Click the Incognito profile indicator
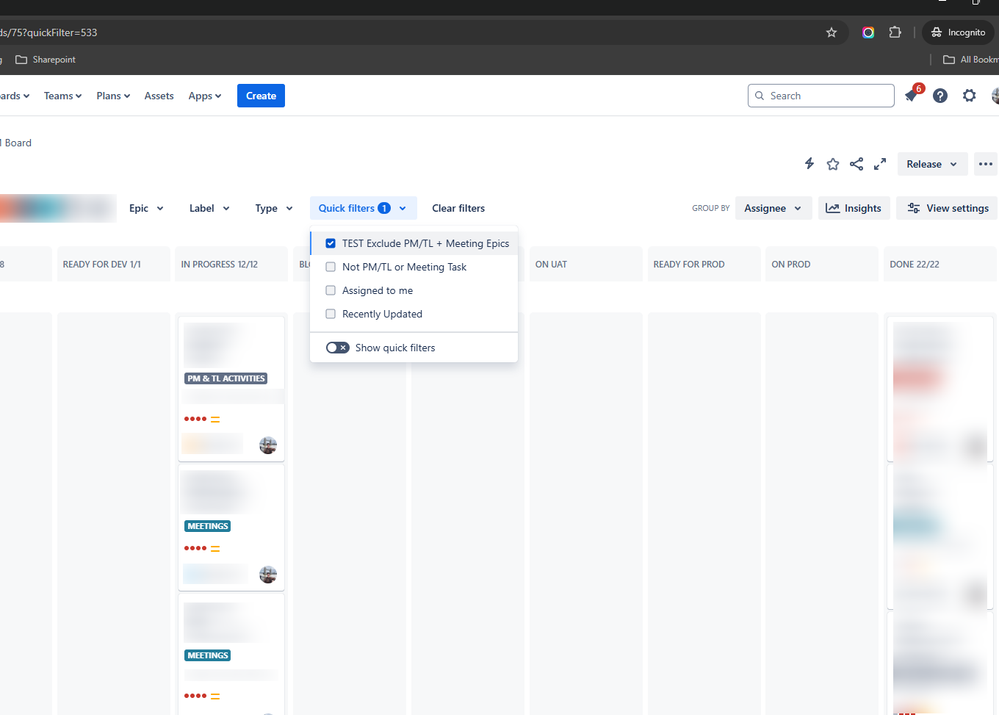Viewport: 999px width, 715px height. pos(958,32)
